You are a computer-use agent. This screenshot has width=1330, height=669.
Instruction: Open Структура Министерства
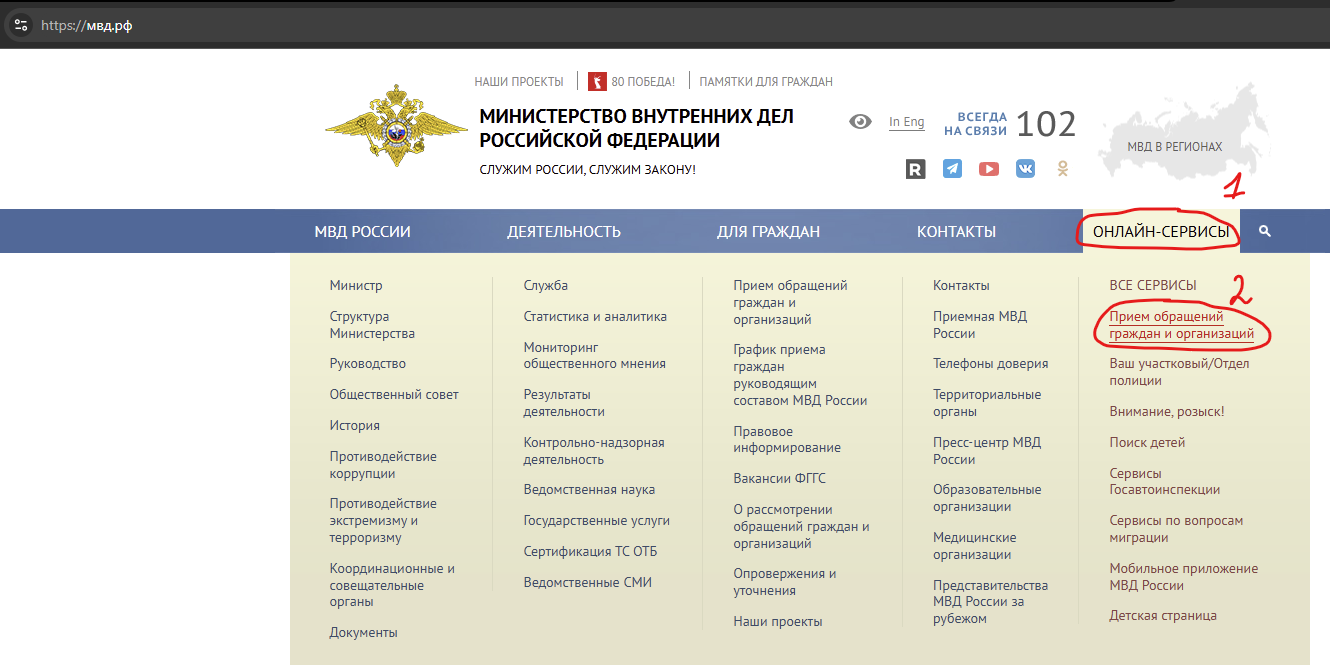click(x=372, y=325)
